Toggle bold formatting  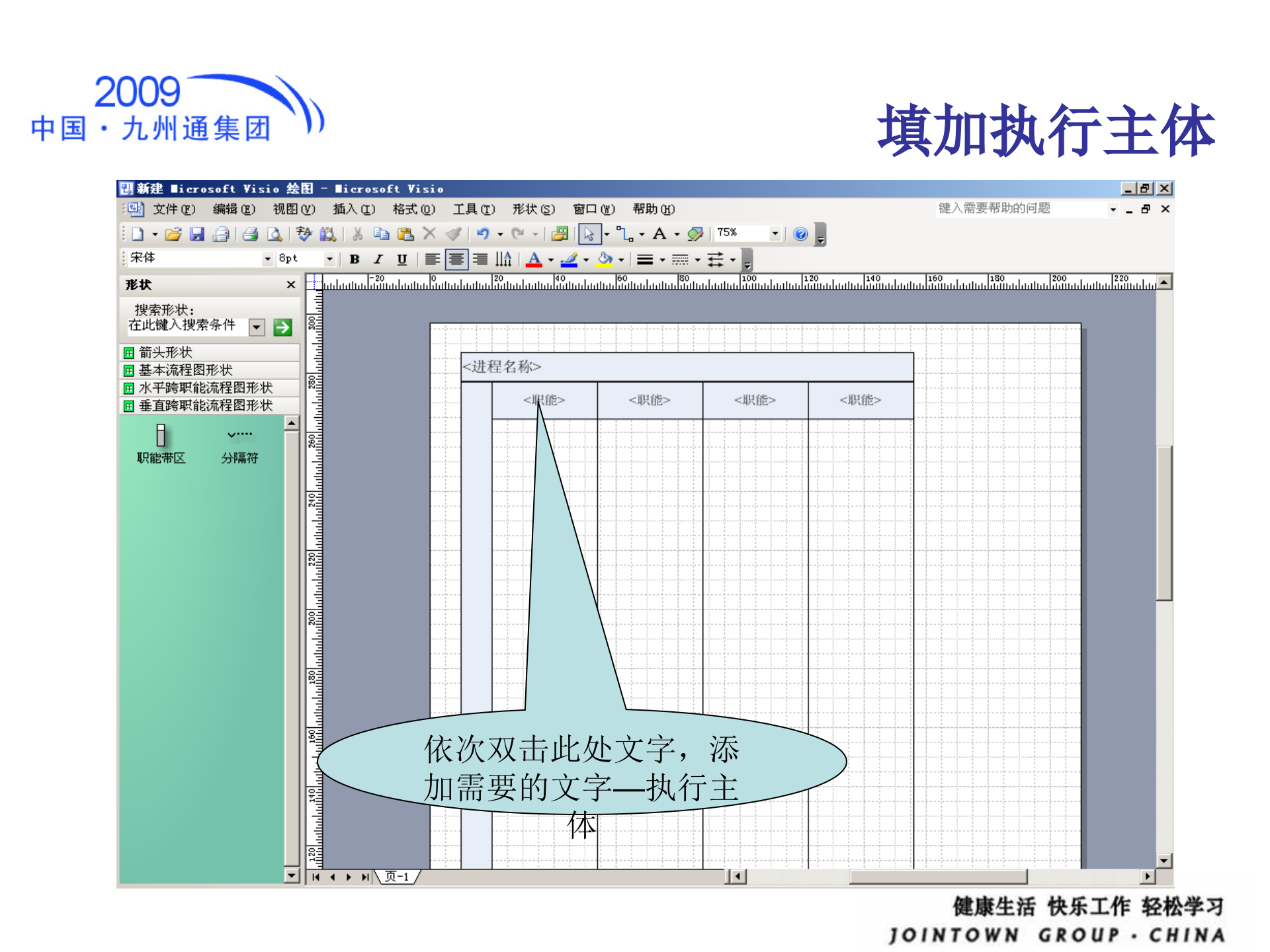pyautogui.click(x=355, y=258)
